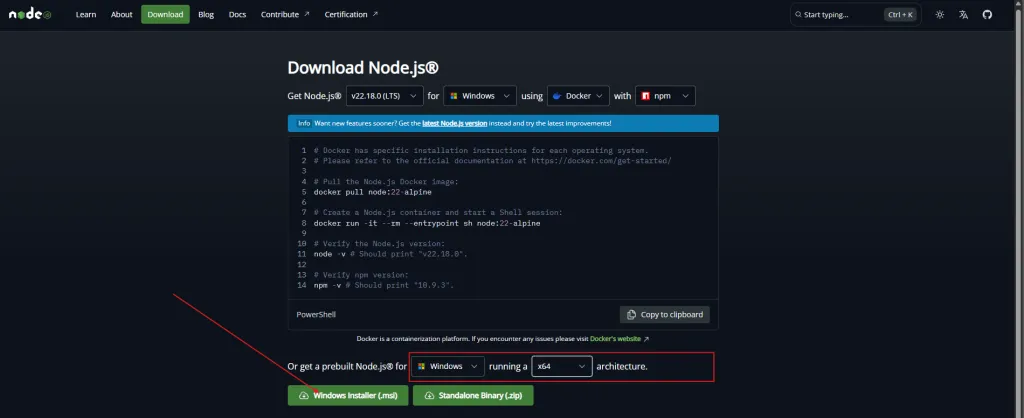Viewport: 1024px width, 418px height.
Task: Download the Windows Installer (.msi)
Action: (x=347, y=395)
